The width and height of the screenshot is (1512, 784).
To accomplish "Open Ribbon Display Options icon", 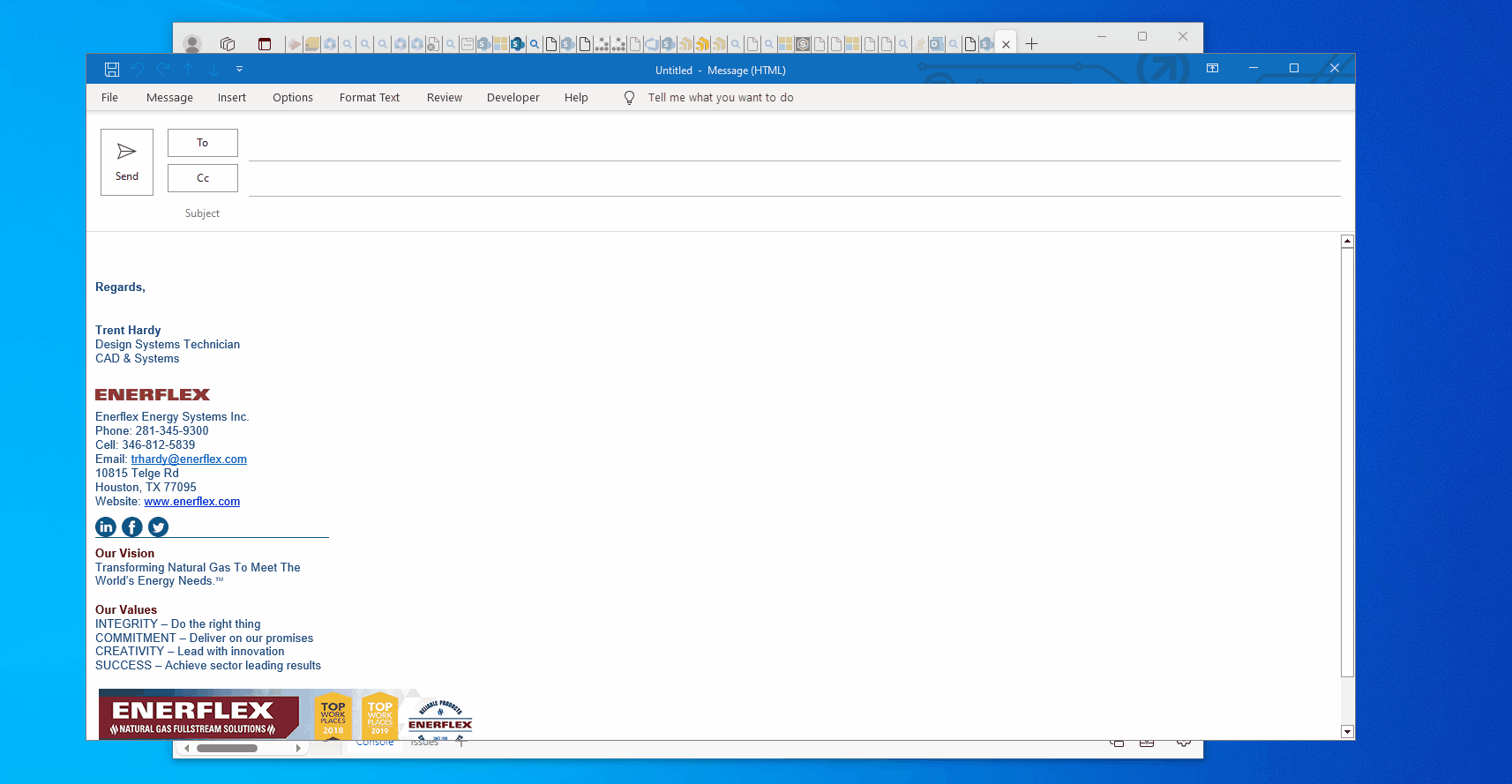I will pos(1212,68).
